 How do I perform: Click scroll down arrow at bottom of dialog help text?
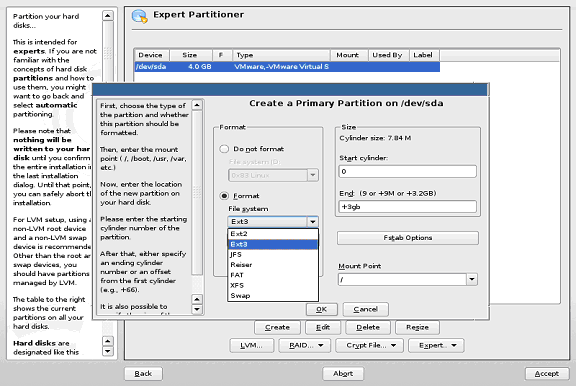pos(197,309)
